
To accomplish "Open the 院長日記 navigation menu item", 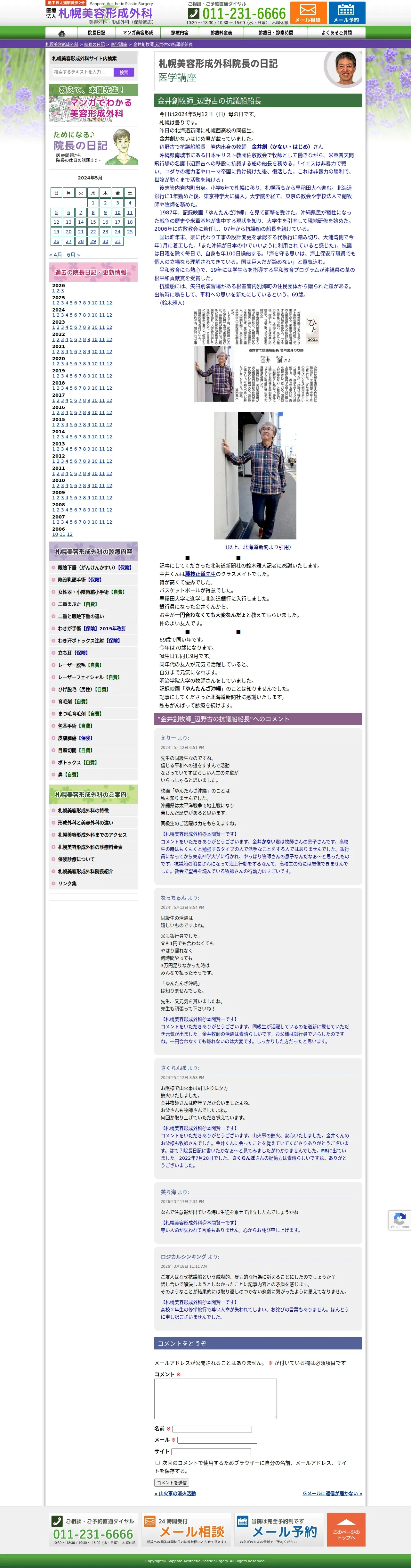I will 96,33.
